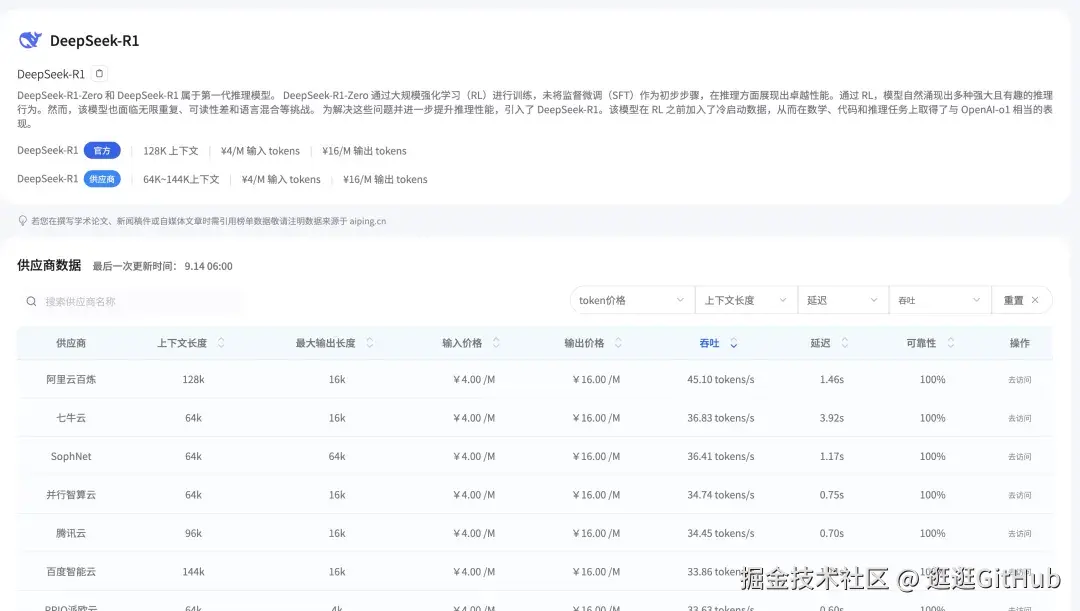This screenshot has height=611, width=1080.
Task: Click the 供应商 column header
Action: pos(69,343)
